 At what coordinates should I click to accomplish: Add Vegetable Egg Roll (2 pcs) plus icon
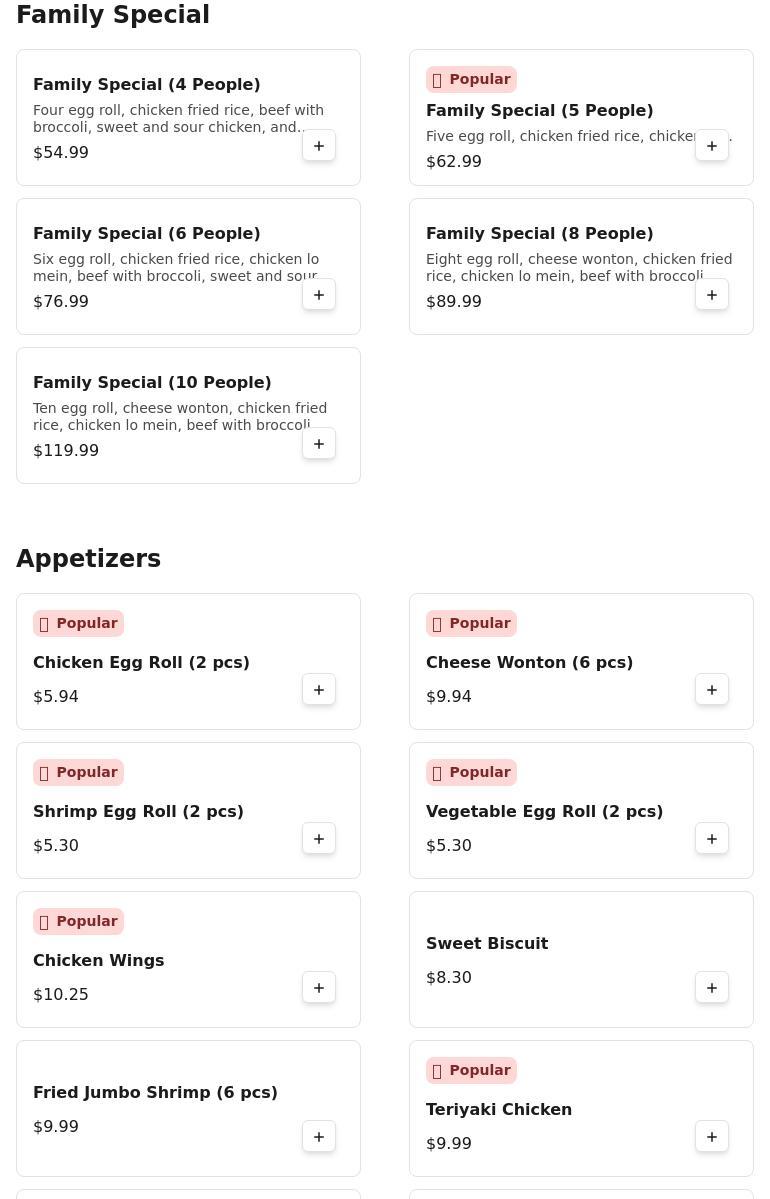click(x=712, y=839)
